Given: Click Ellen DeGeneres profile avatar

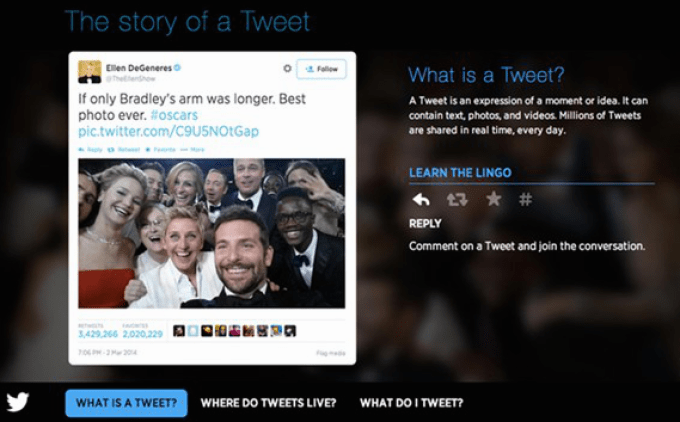Looking at the screenshot, I should (90, 72).
